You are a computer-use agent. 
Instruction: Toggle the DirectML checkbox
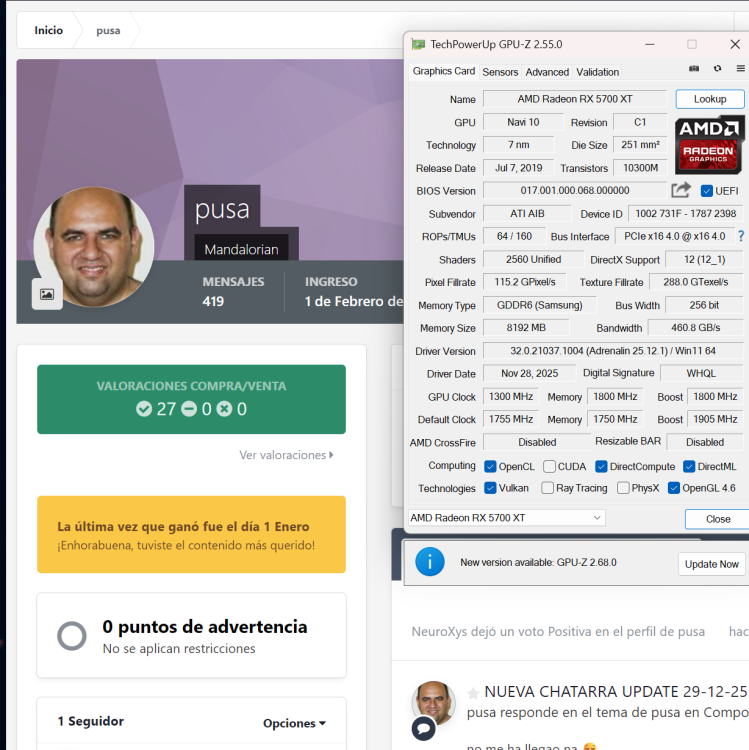pyautogui.click(x=689, y=466)
